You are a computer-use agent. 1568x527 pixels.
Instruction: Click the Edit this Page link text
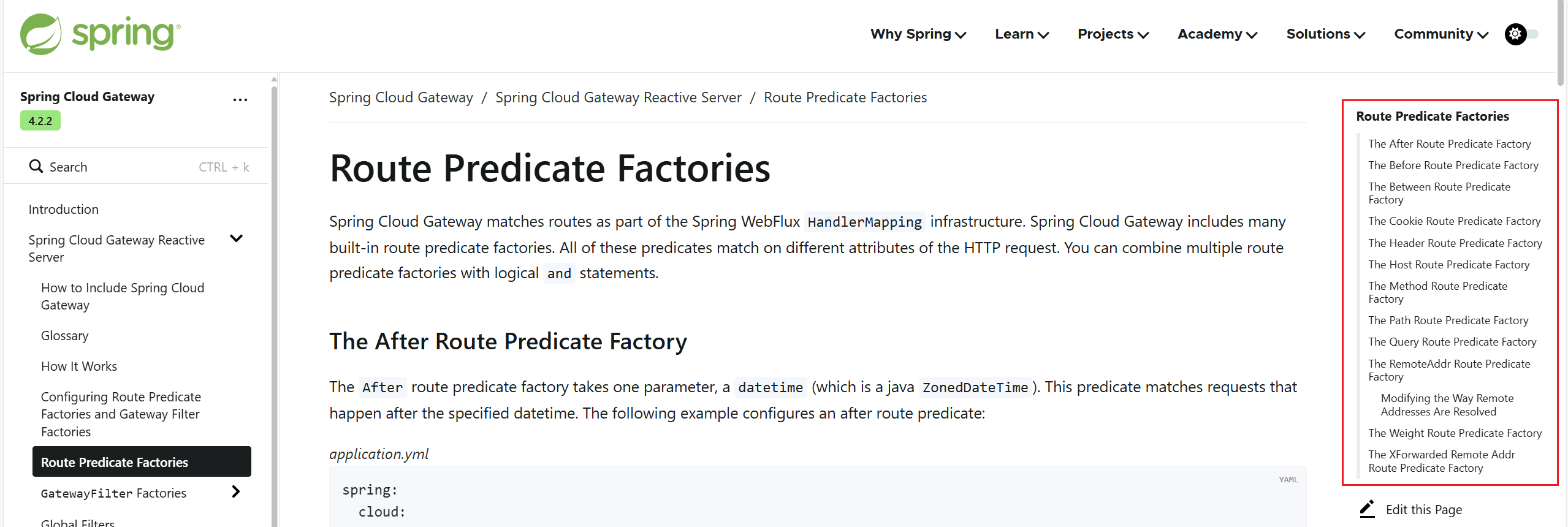1423,510
